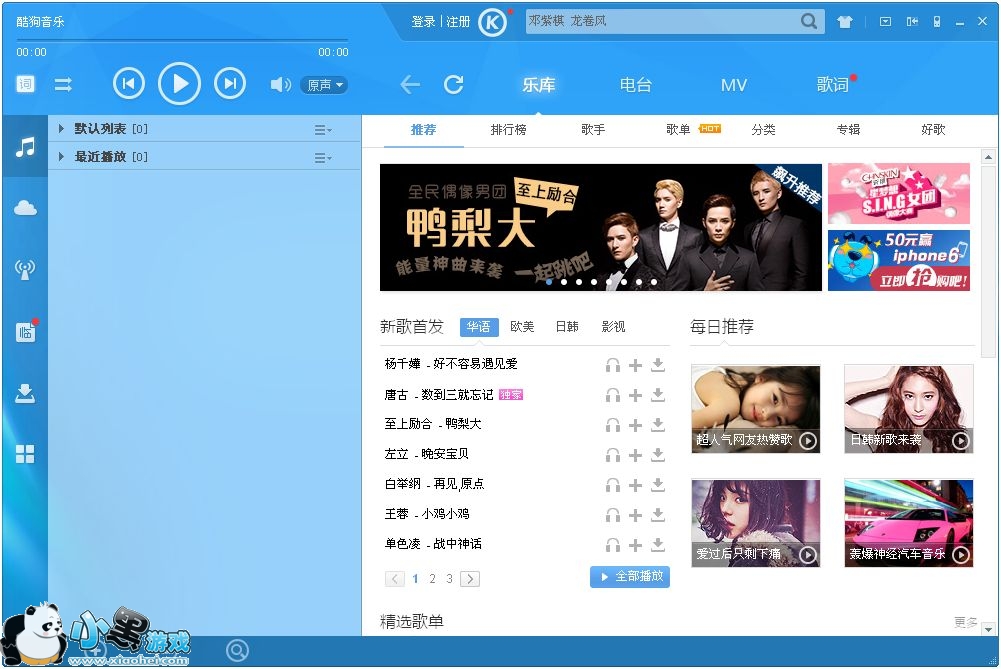Image resolution: width=1001 pixels, height=669 pixels.
Task: Switch to the 歌词 main tab
Action: tap(832, 85)
